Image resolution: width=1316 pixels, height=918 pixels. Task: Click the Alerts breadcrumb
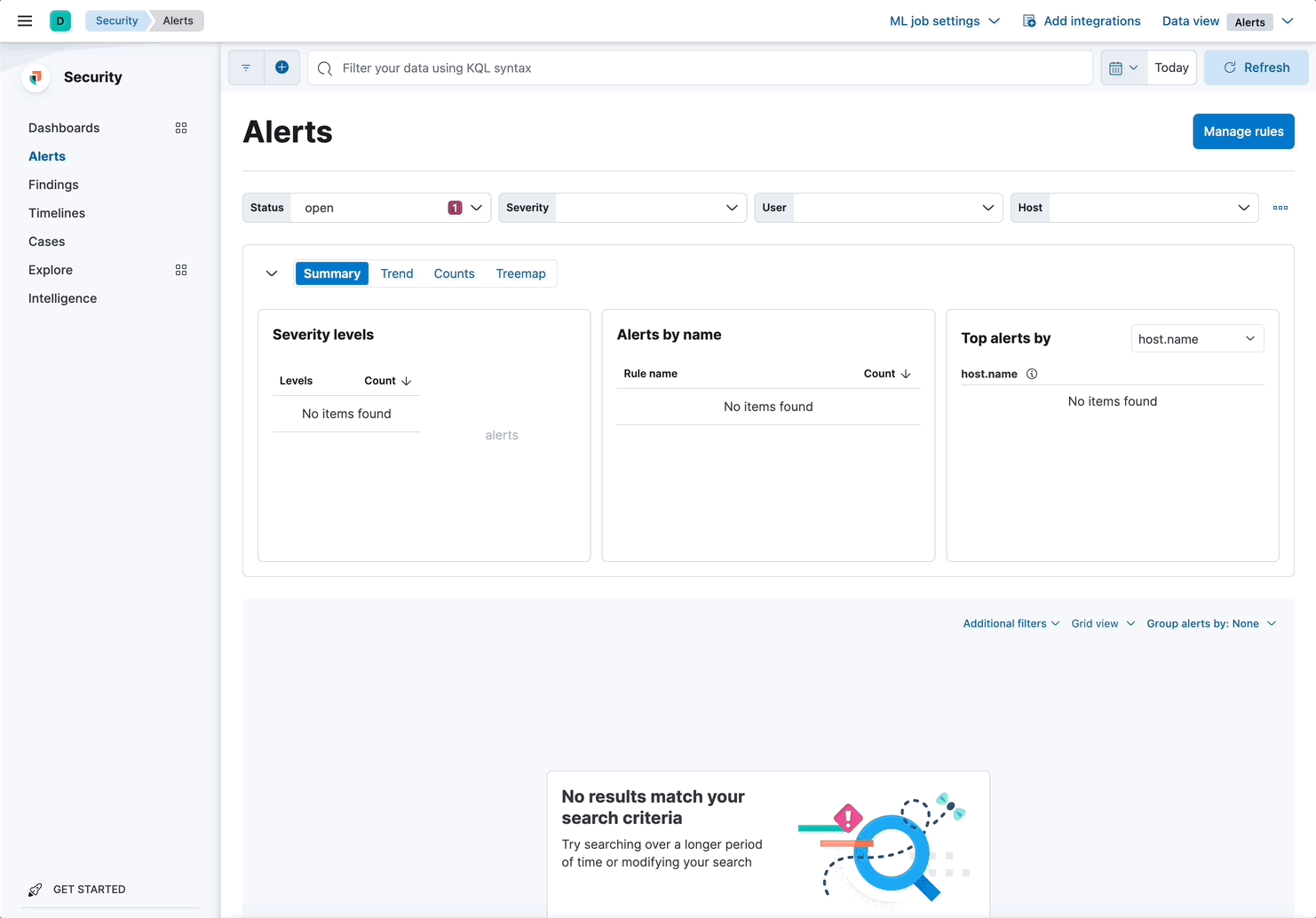tap(178, 20)
